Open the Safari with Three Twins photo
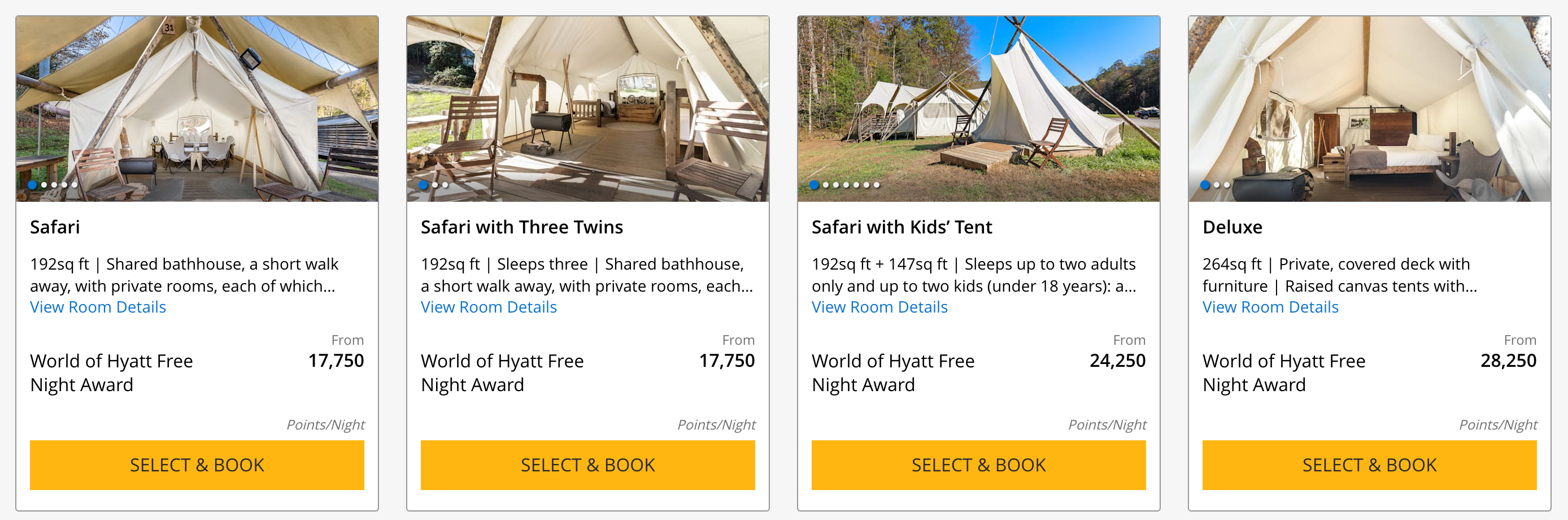 587,97
